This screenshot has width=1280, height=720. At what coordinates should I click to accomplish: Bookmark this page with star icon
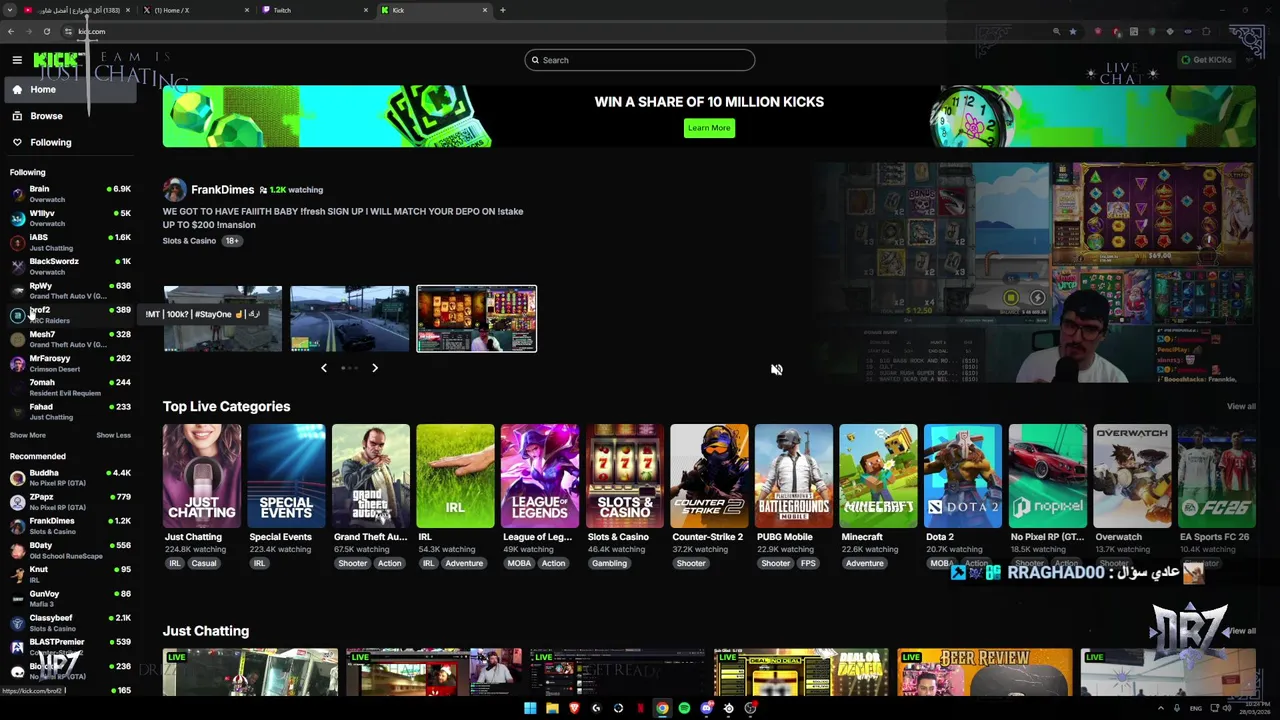pos(1073,32)
